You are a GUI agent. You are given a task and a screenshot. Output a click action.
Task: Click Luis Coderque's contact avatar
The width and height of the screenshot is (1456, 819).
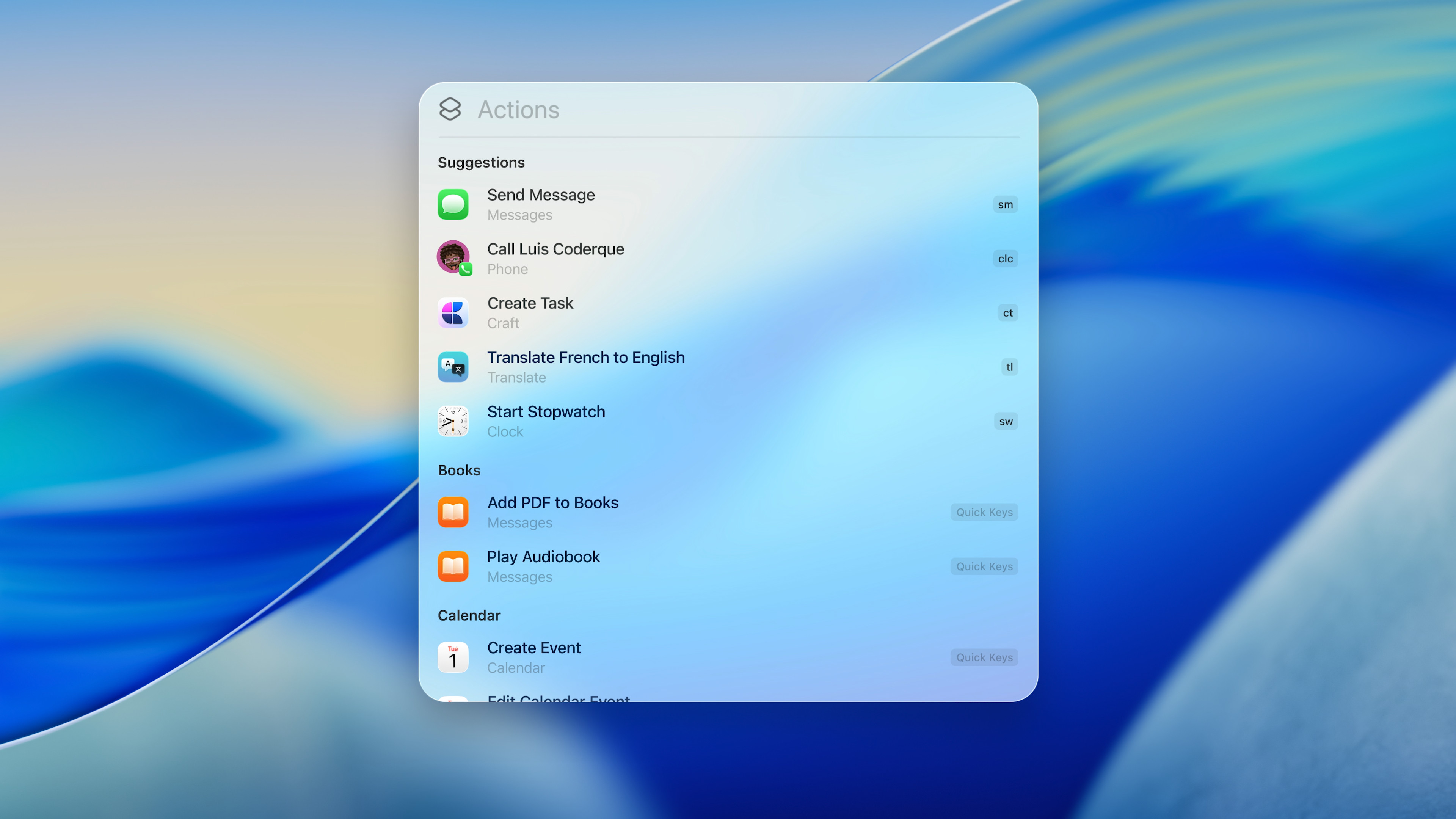453,257
